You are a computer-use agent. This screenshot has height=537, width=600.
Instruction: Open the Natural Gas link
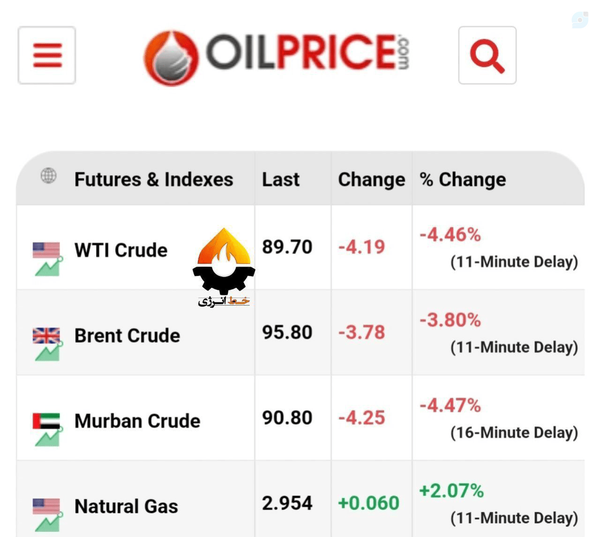[126, 506]
